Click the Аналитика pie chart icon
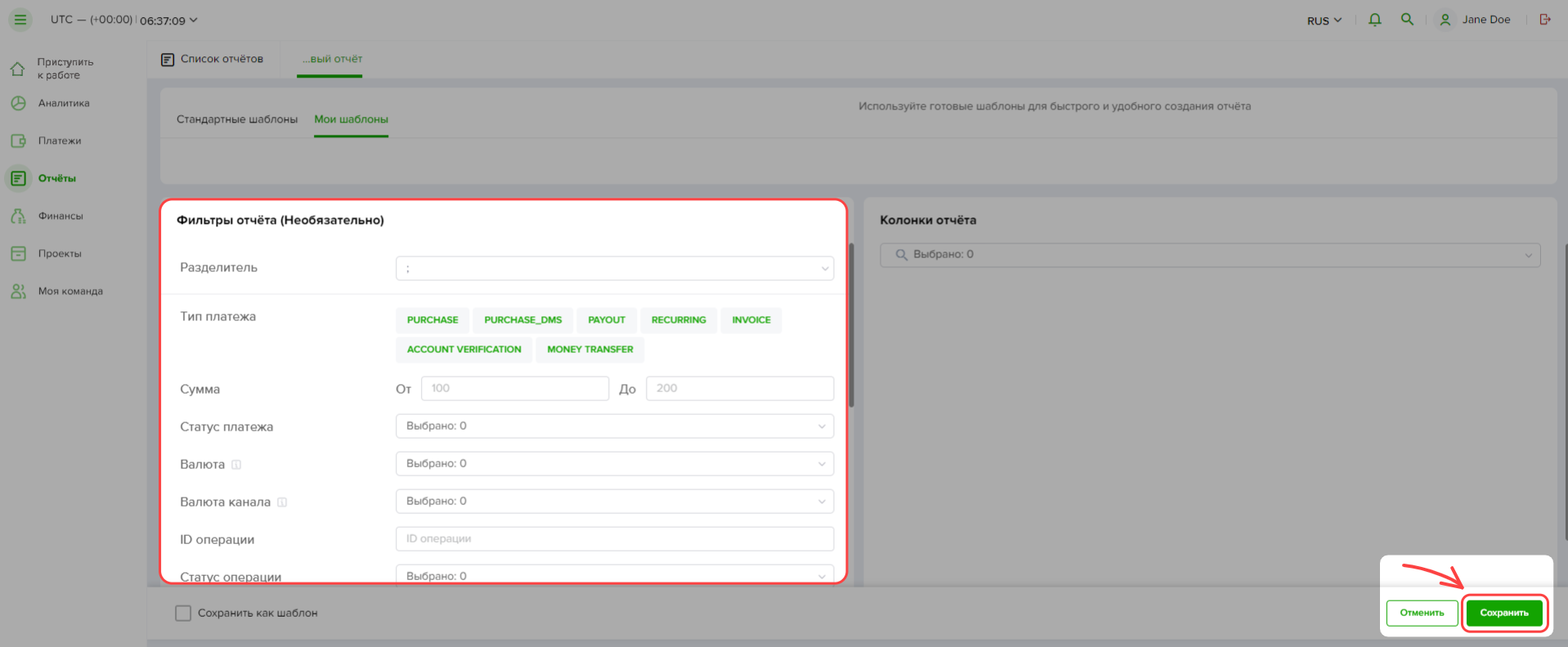Viewport: 1568px width, 647px height. click(x=18, y=103)
